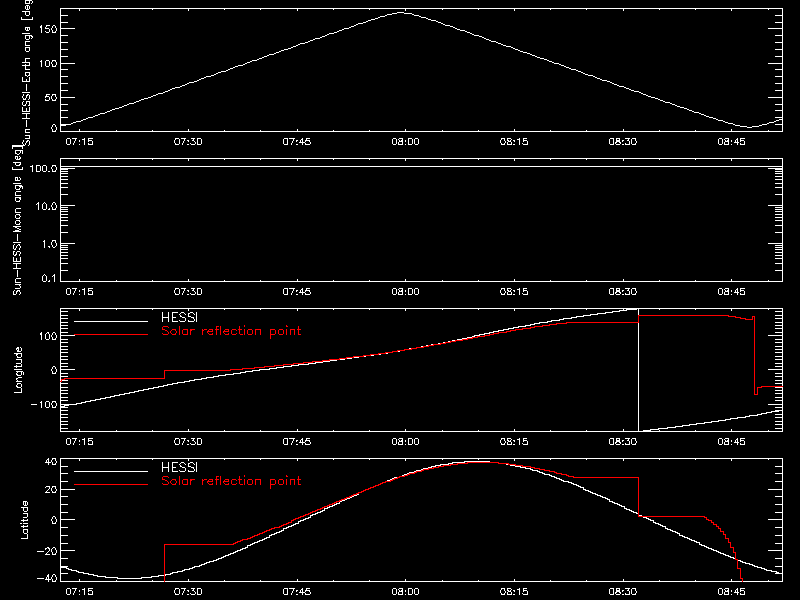This screenshot has width=800, height=600.
Task: Click 07:45 label under Moon angle plot
Action: [x=296, y=291]
